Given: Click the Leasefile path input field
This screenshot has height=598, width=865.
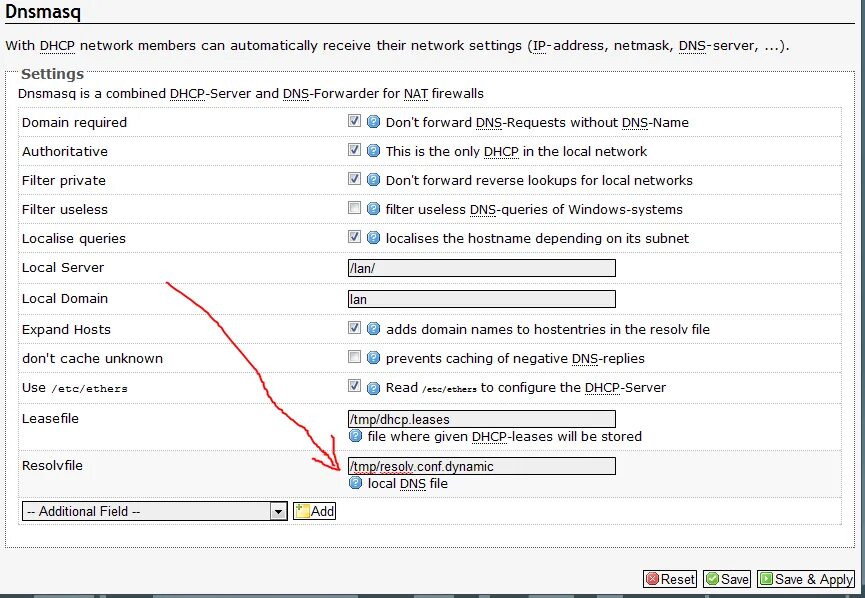Looking at the screenshot, I should (x=482, y=419).
